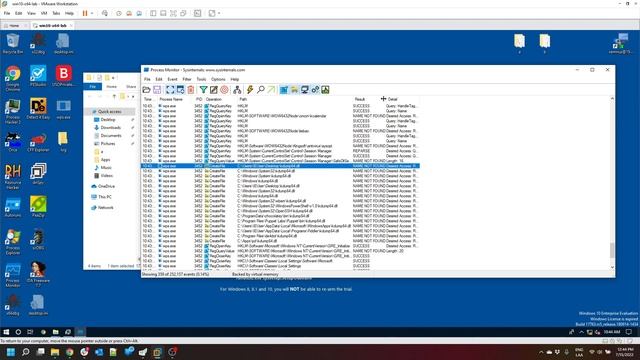640x360 pixels.
Task: Open Process Monitor Filter menu
Action: 187,79
